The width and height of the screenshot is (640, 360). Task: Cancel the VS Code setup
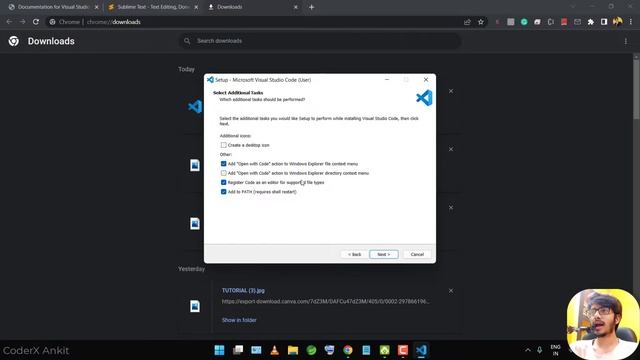pyautogui.click(x=417, y=254)
